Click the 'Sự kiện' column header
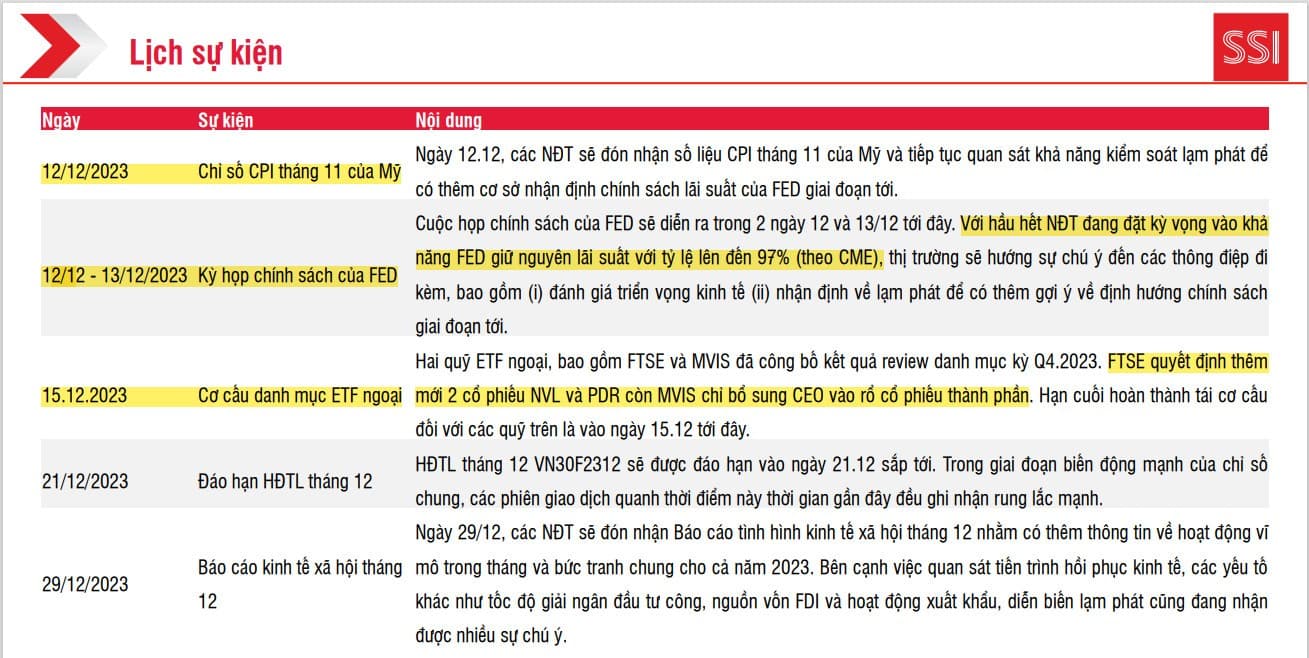The width and height of the screenshot is (1309, 658). coord(225,120)
